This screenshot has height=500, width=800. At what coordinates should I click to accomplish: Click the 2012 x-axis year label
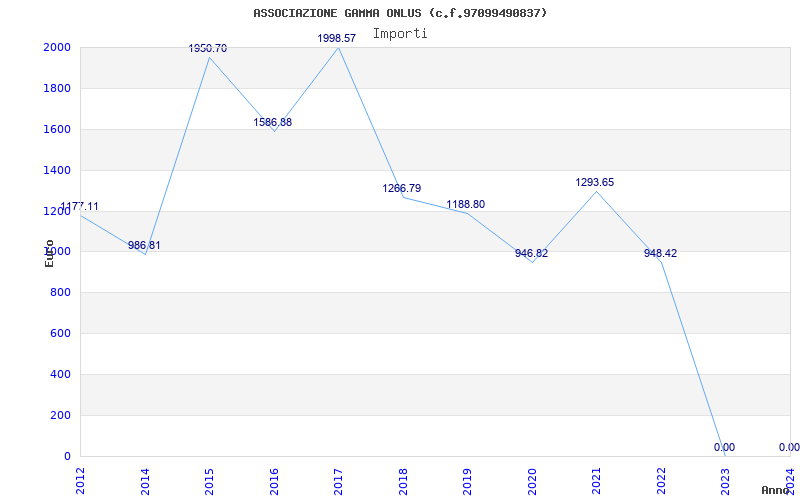click(80, 481)
